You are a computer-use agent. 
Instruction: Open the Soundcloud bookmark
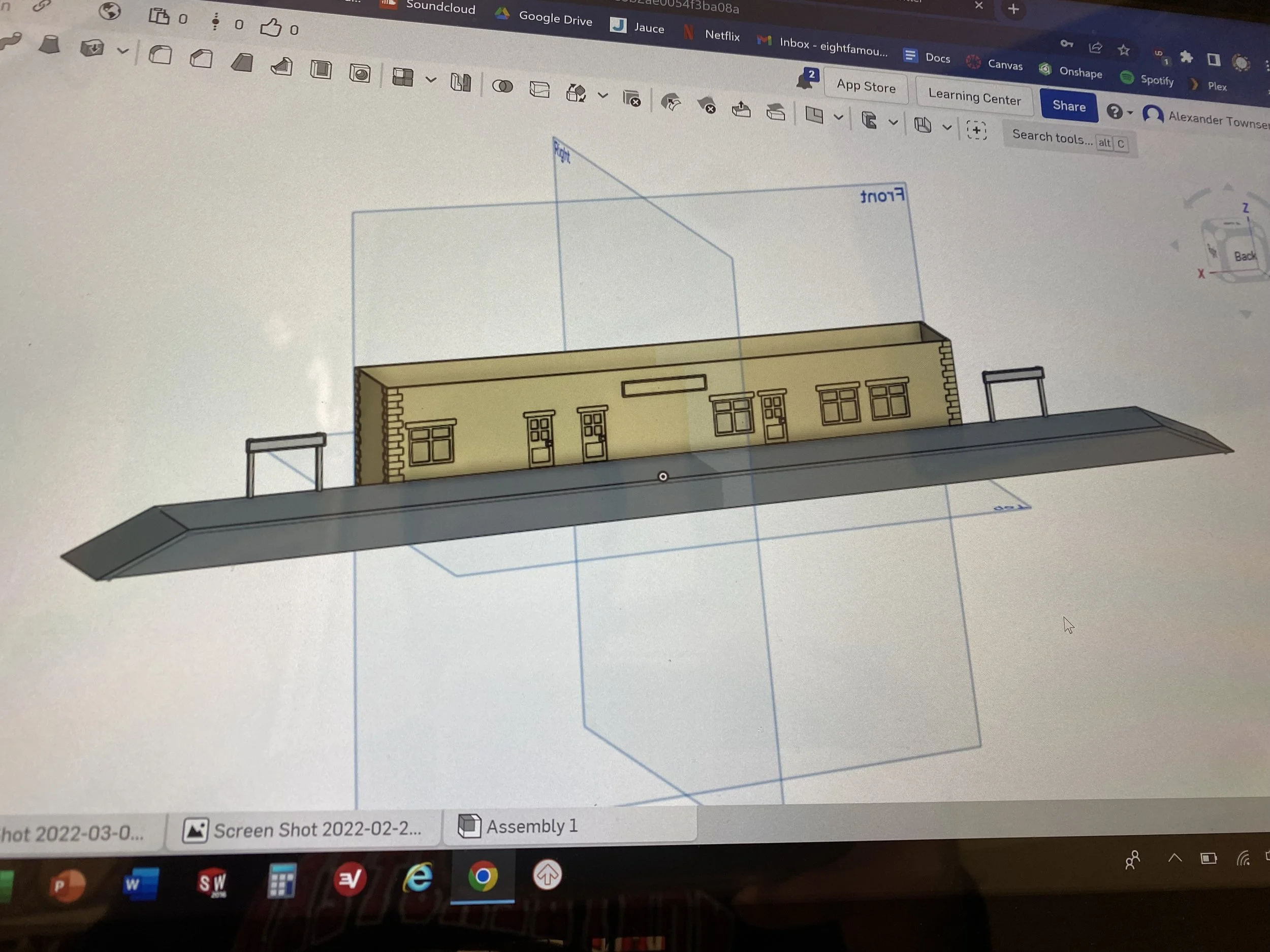[x=428, y=6]
